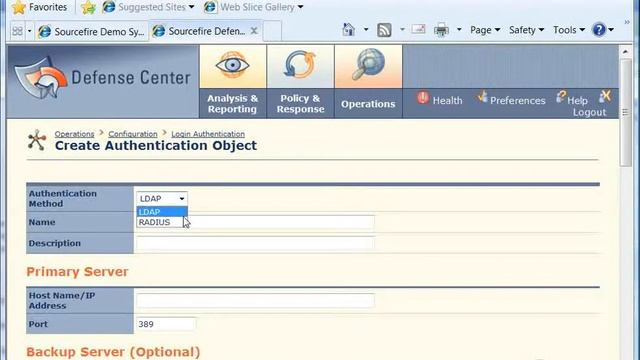640x360 pixels.
Task: Click the Primary Server heading text
Action: 77,272
